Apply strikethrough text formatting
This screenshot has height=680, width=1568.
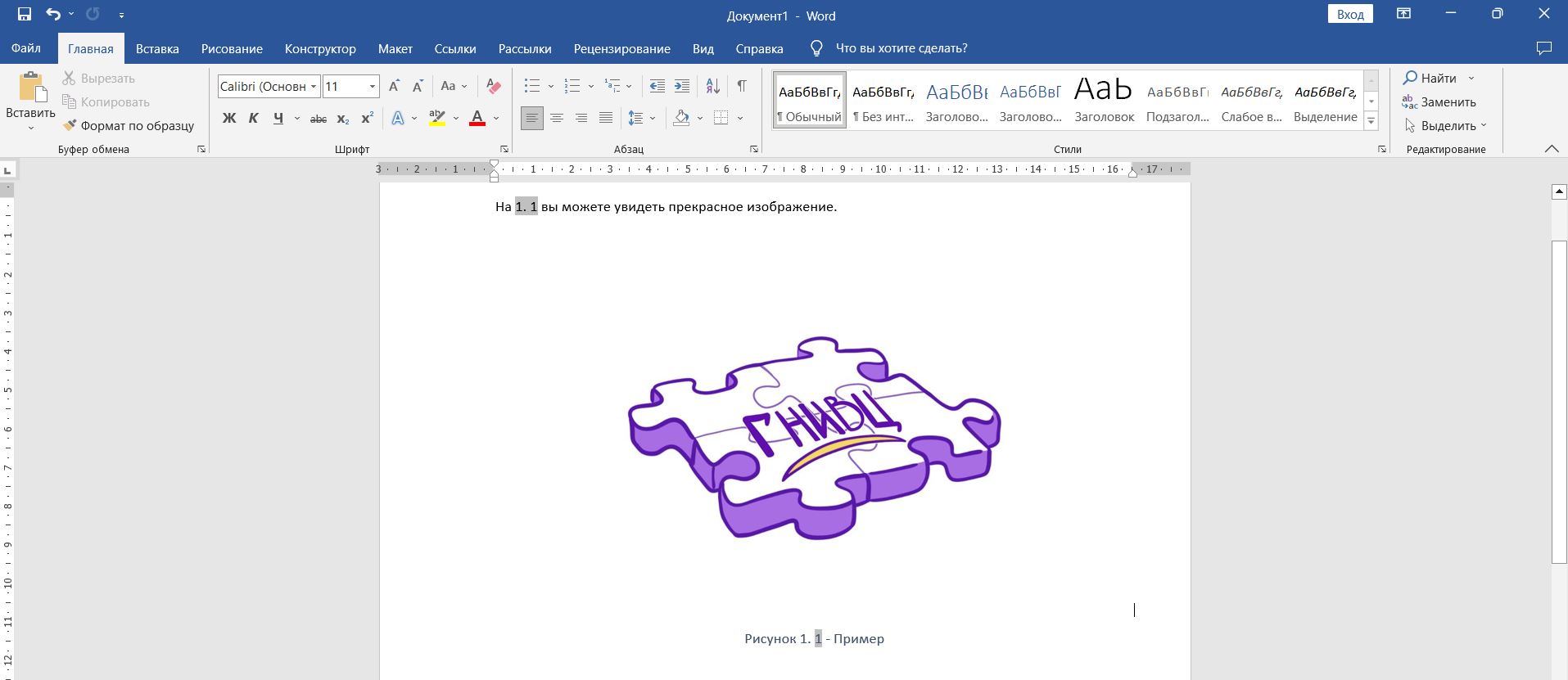pyautogui.click(x=319, y=119)
